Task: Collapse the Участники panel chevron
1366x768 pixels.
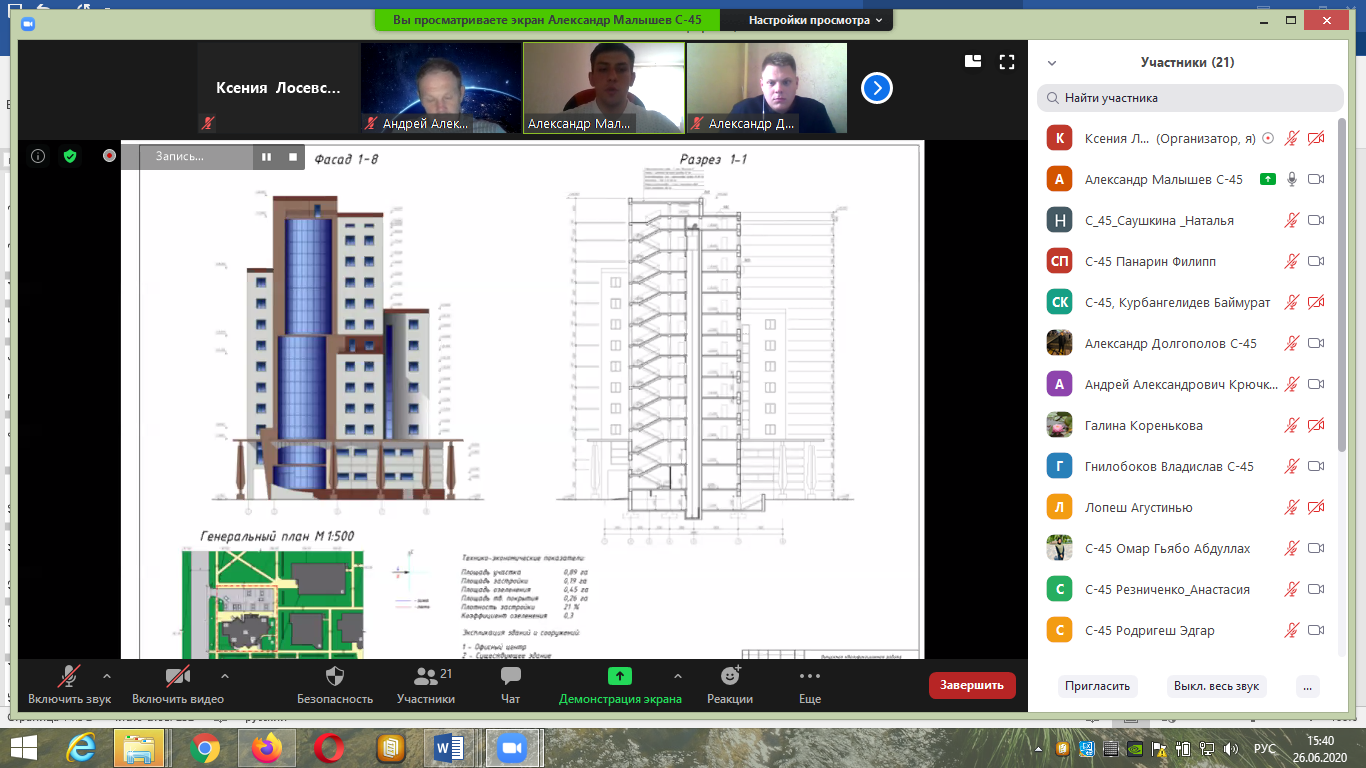Action: (x=1052, y=62)
